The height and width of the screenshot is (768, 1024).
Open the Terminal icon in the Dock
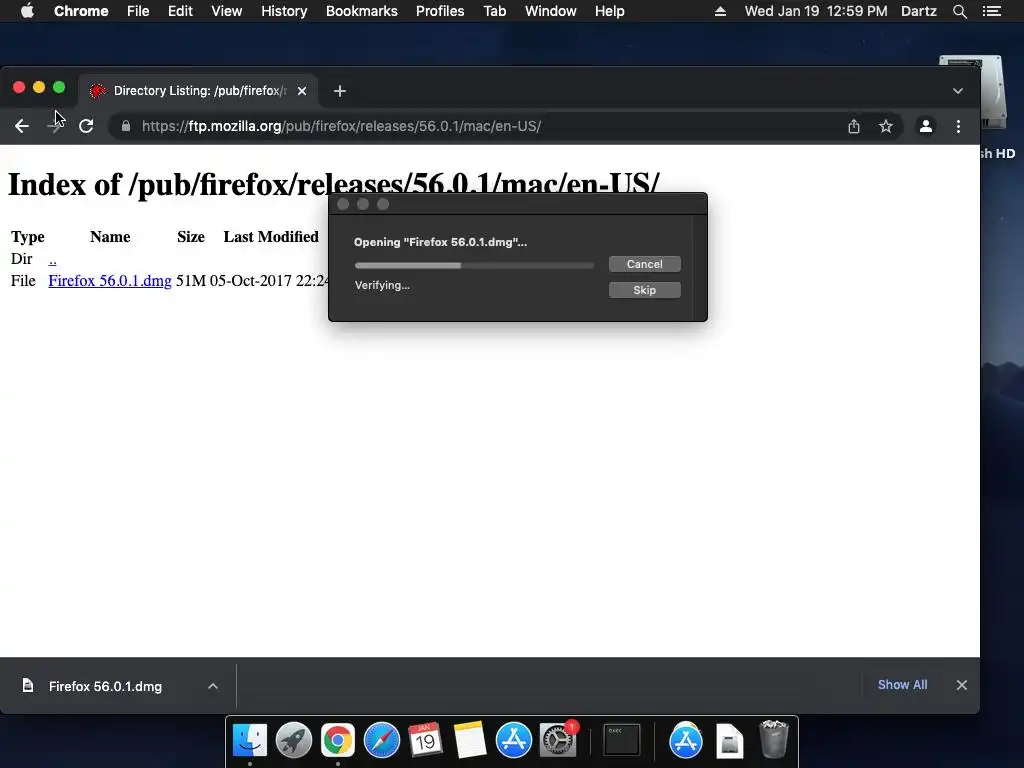[622, 741]
